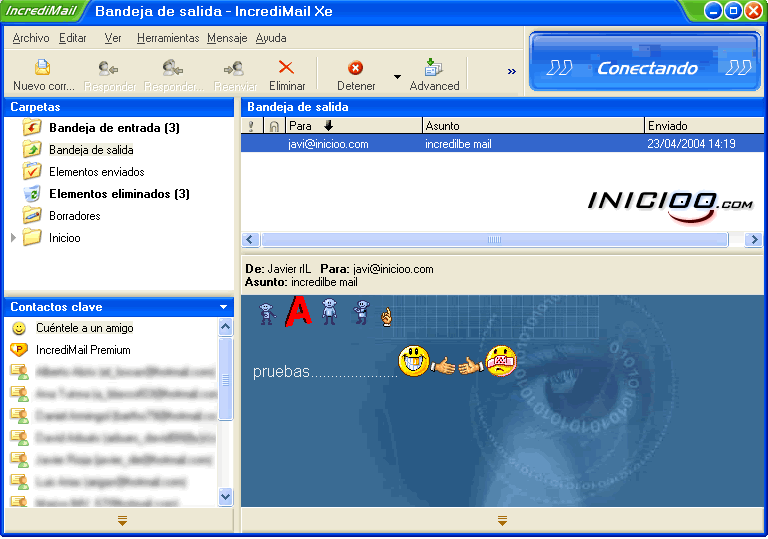Click the smiley icon beside Cuéntele a un amigo
This screenshot has height=539, width=768.
click(19, 328)
